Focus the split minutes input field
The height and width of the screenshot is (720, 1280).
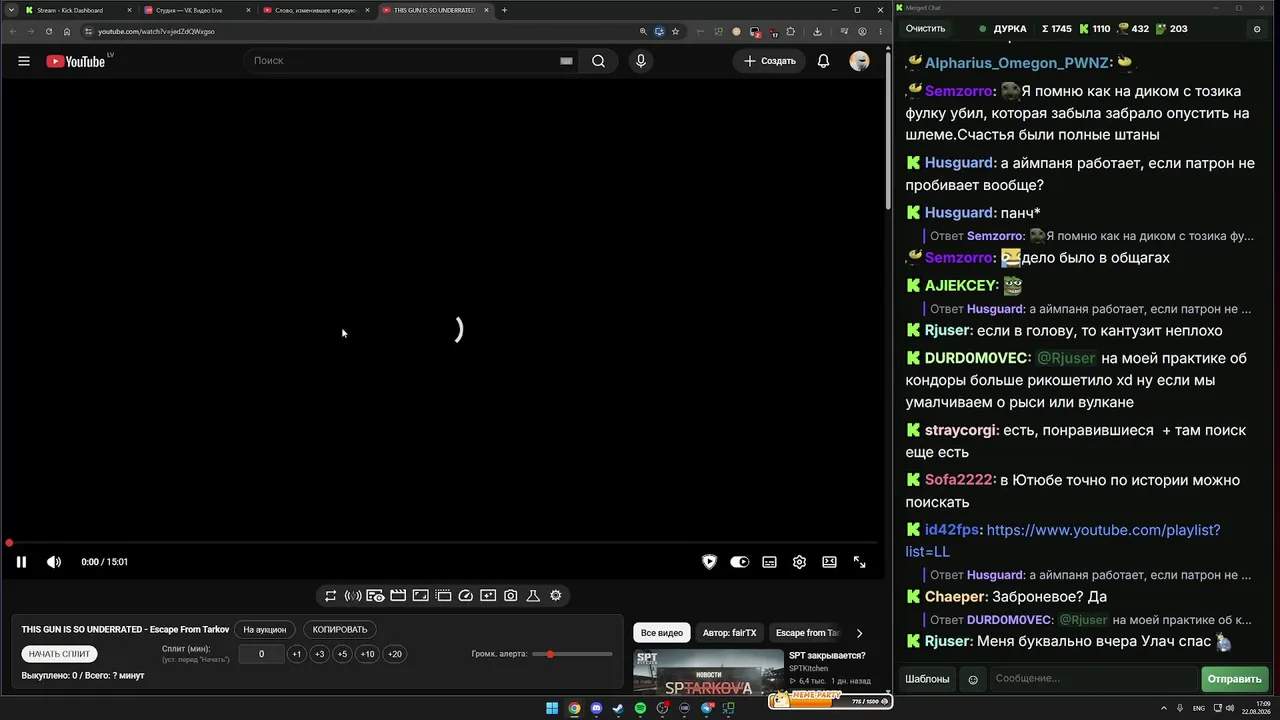click(261, 654)
